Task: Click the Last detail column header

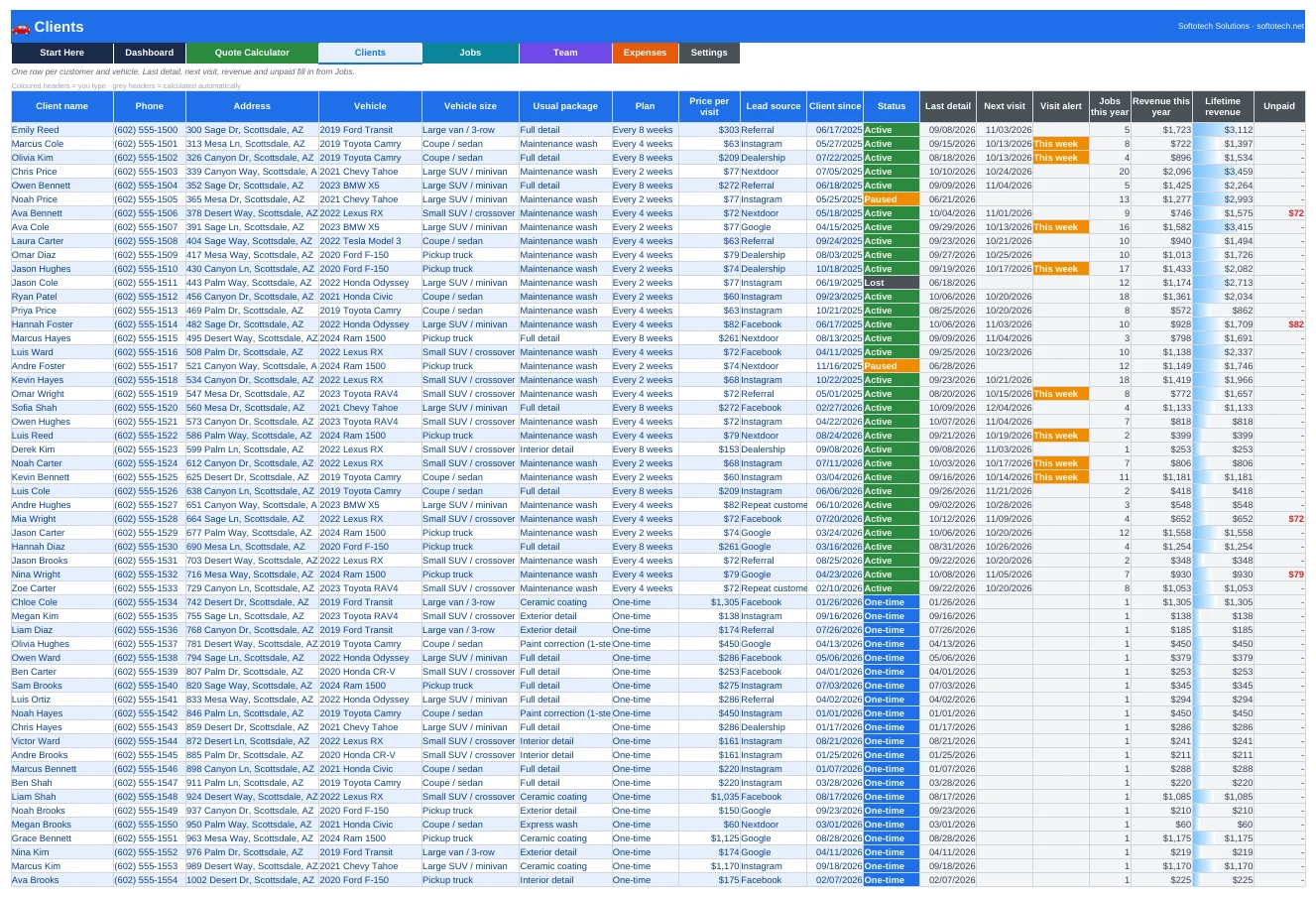Action: coord(948,106)
